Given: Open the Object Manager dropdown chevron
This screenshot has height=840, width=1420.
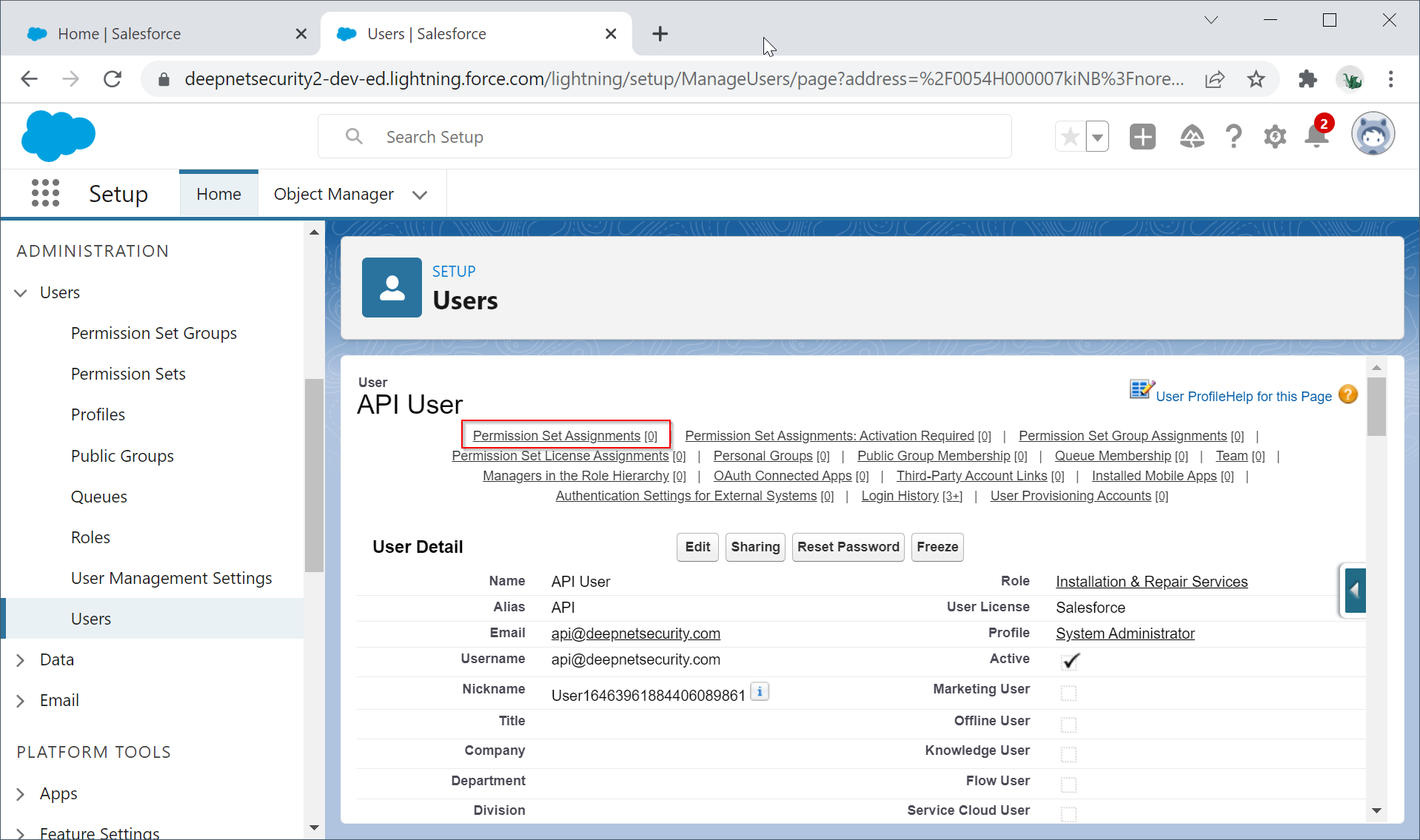Looking at the screenshot, I should coord(420,195).
